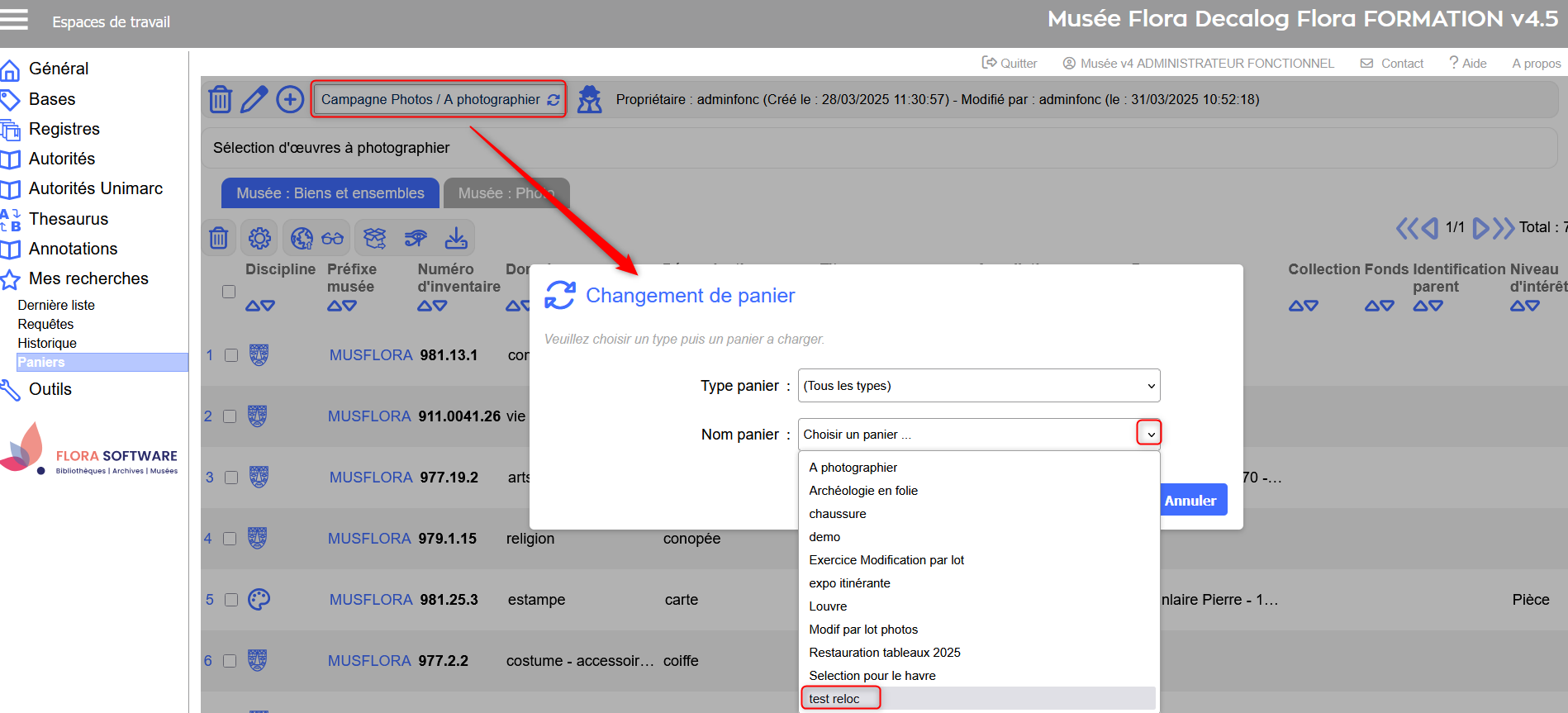Tick the checkbox for row 5

[231, 600]
